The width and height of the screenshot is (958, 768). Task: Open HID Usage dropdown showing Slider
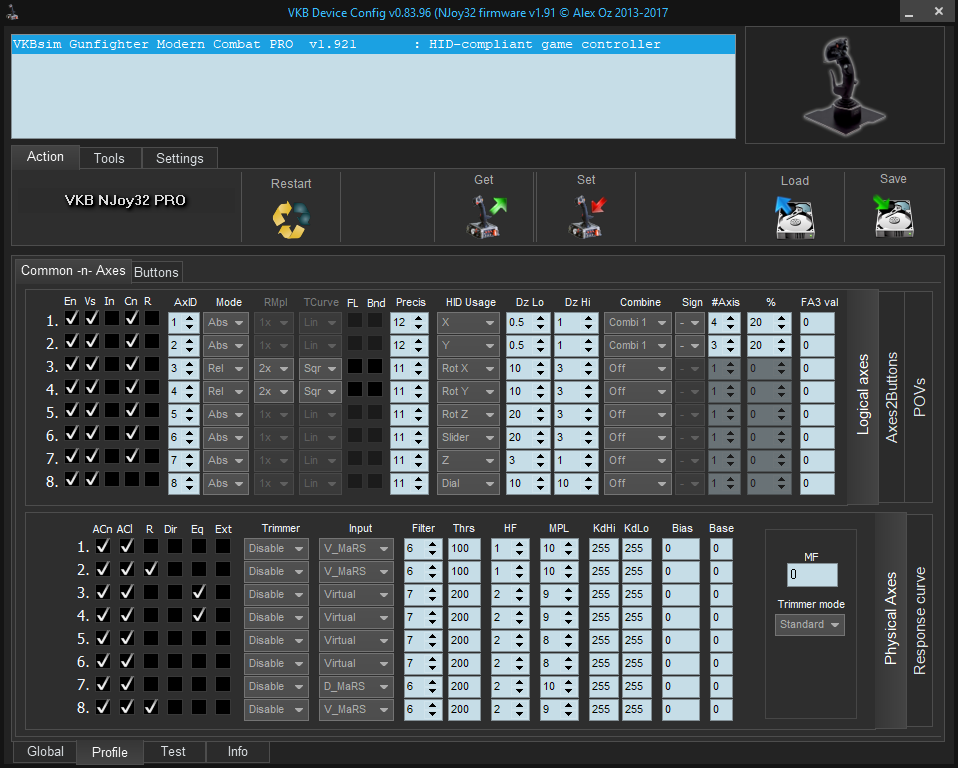pos(467,437)
